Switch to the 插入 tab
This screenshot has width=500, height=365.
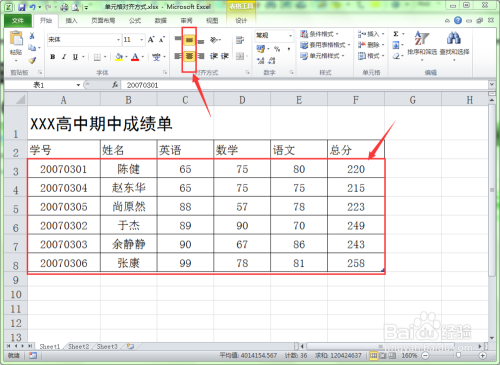(x=71, y=21)
